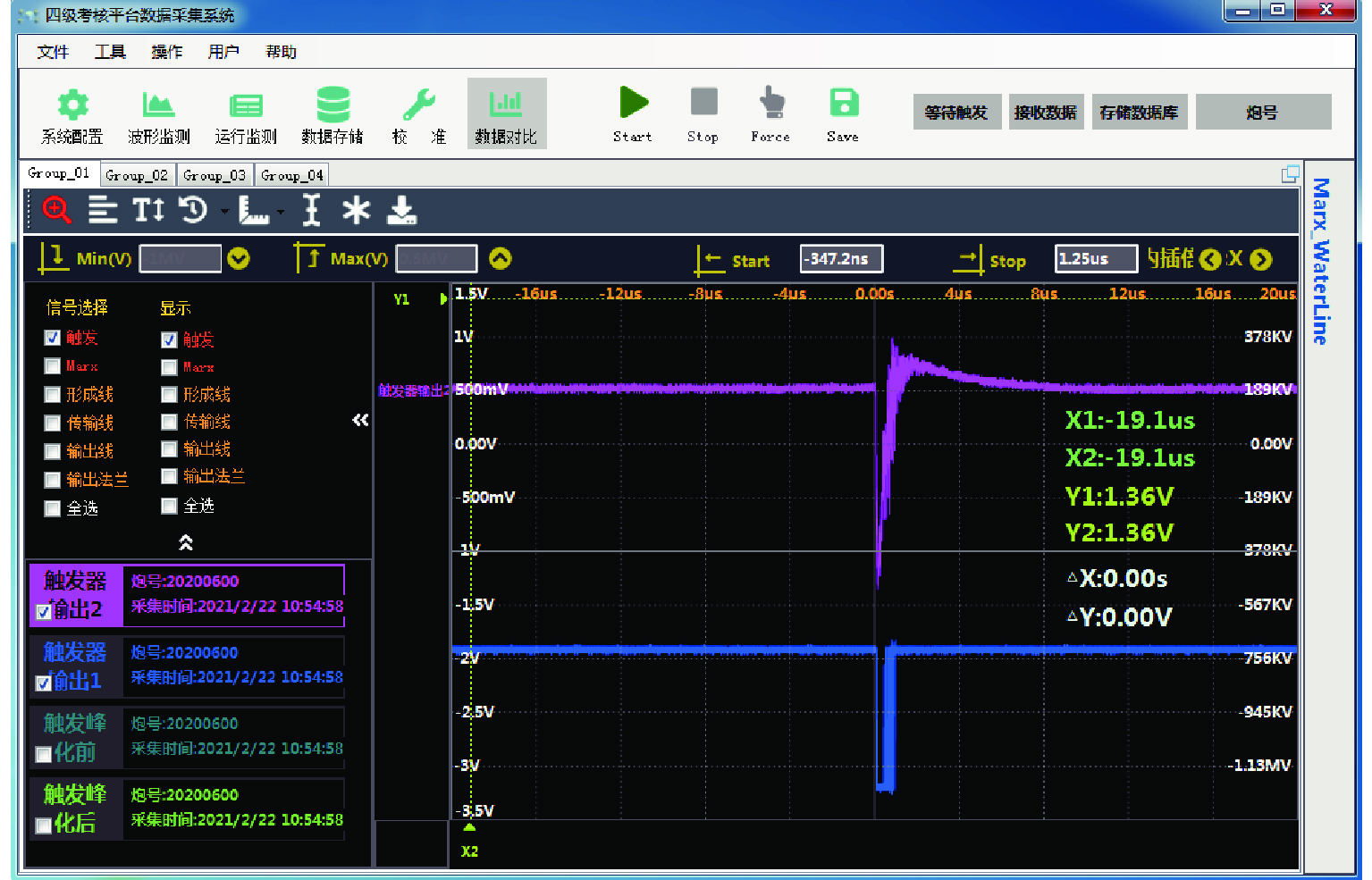
Task: Enable 触发峰化前 channel checkbox
Action: click(x=43, y=755)
